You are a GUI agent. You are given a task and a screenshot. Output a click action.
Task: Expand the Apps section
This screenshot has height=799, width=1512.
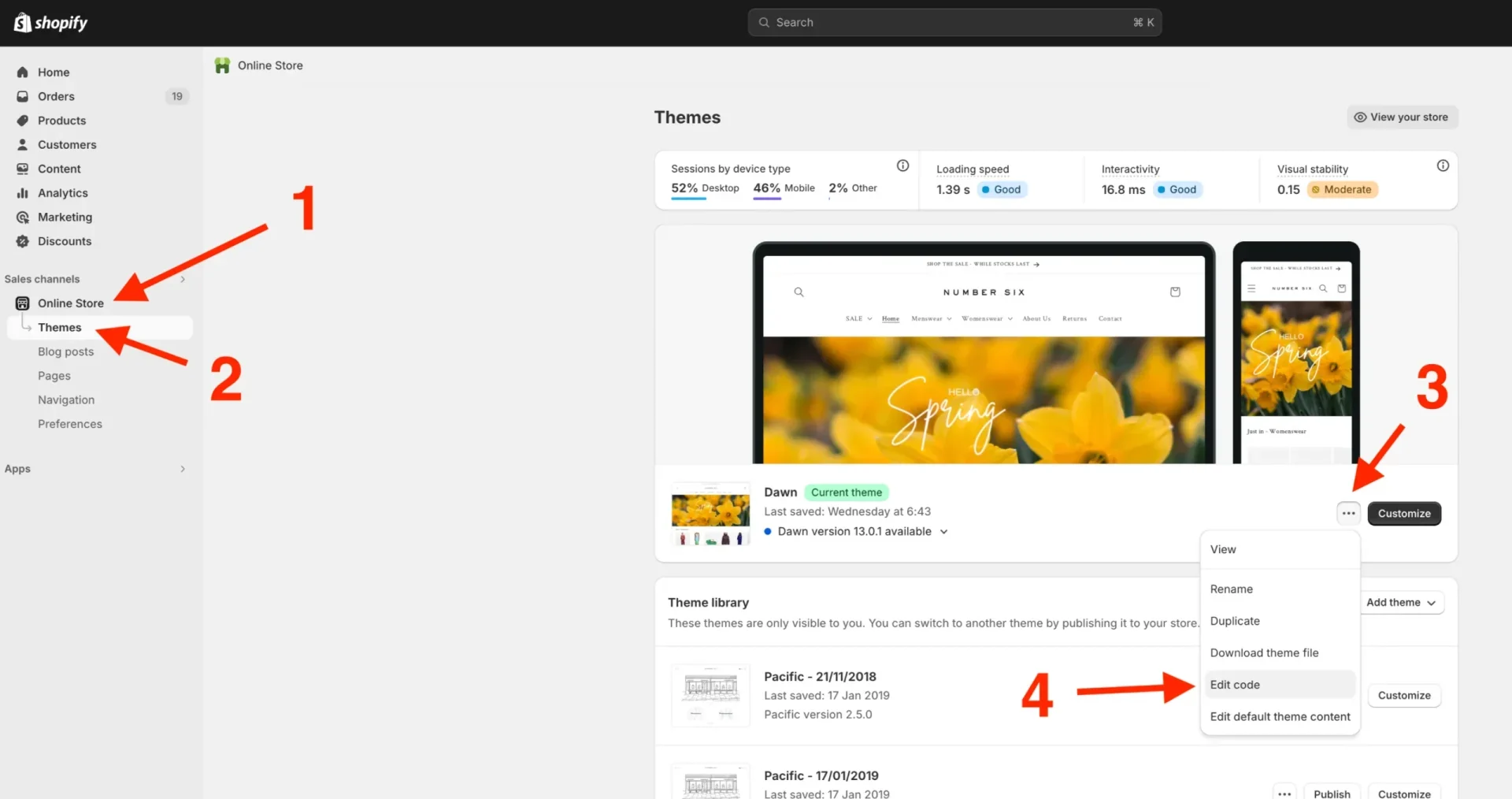coord(183,469)
